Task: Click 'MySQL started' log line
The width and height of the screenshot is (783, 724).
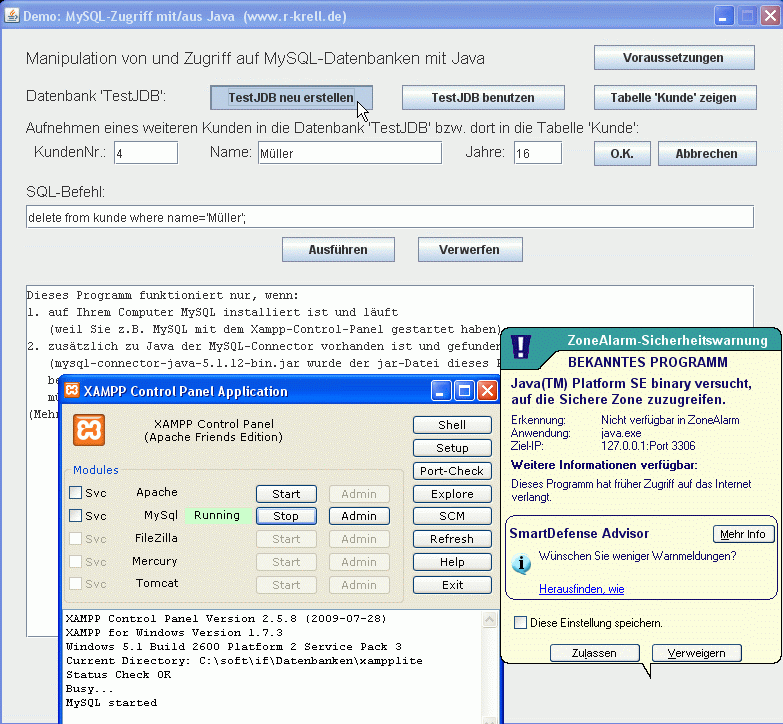Action: tap(111, 703)
